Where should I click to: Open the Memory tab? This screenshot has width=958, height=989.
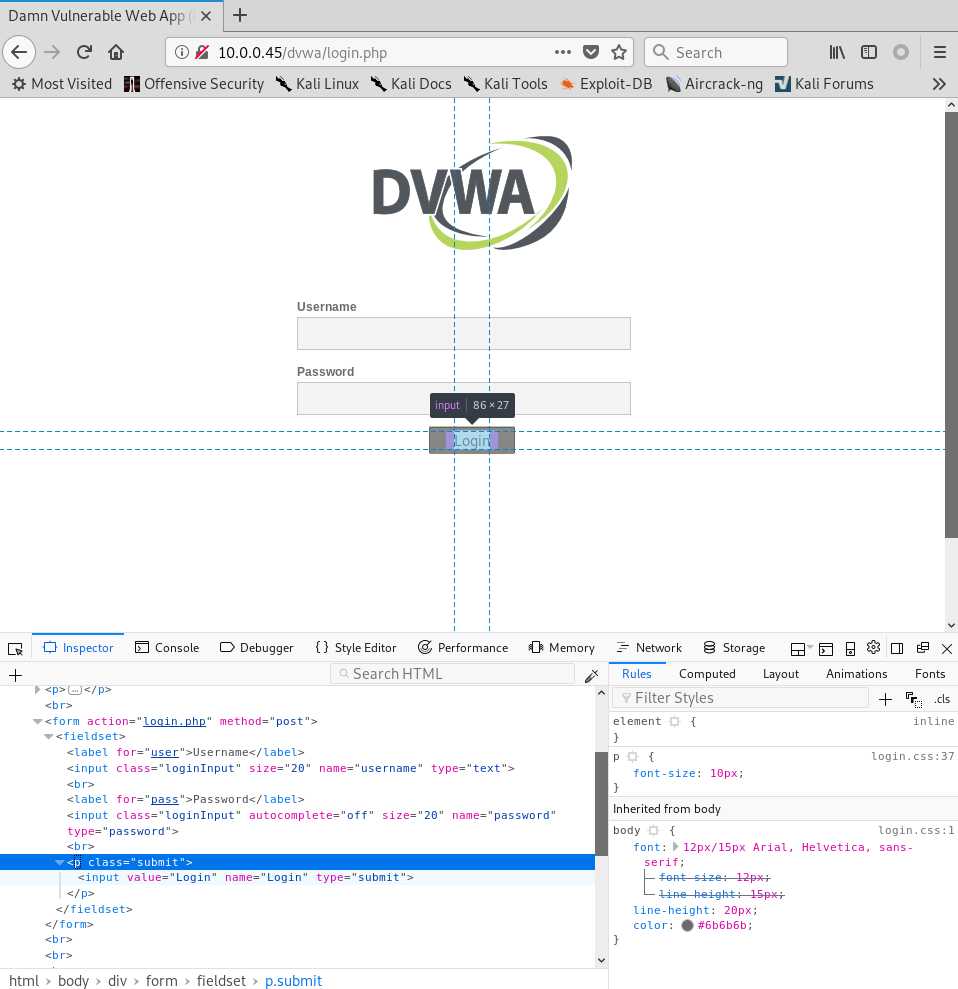(x=562, y=648)
